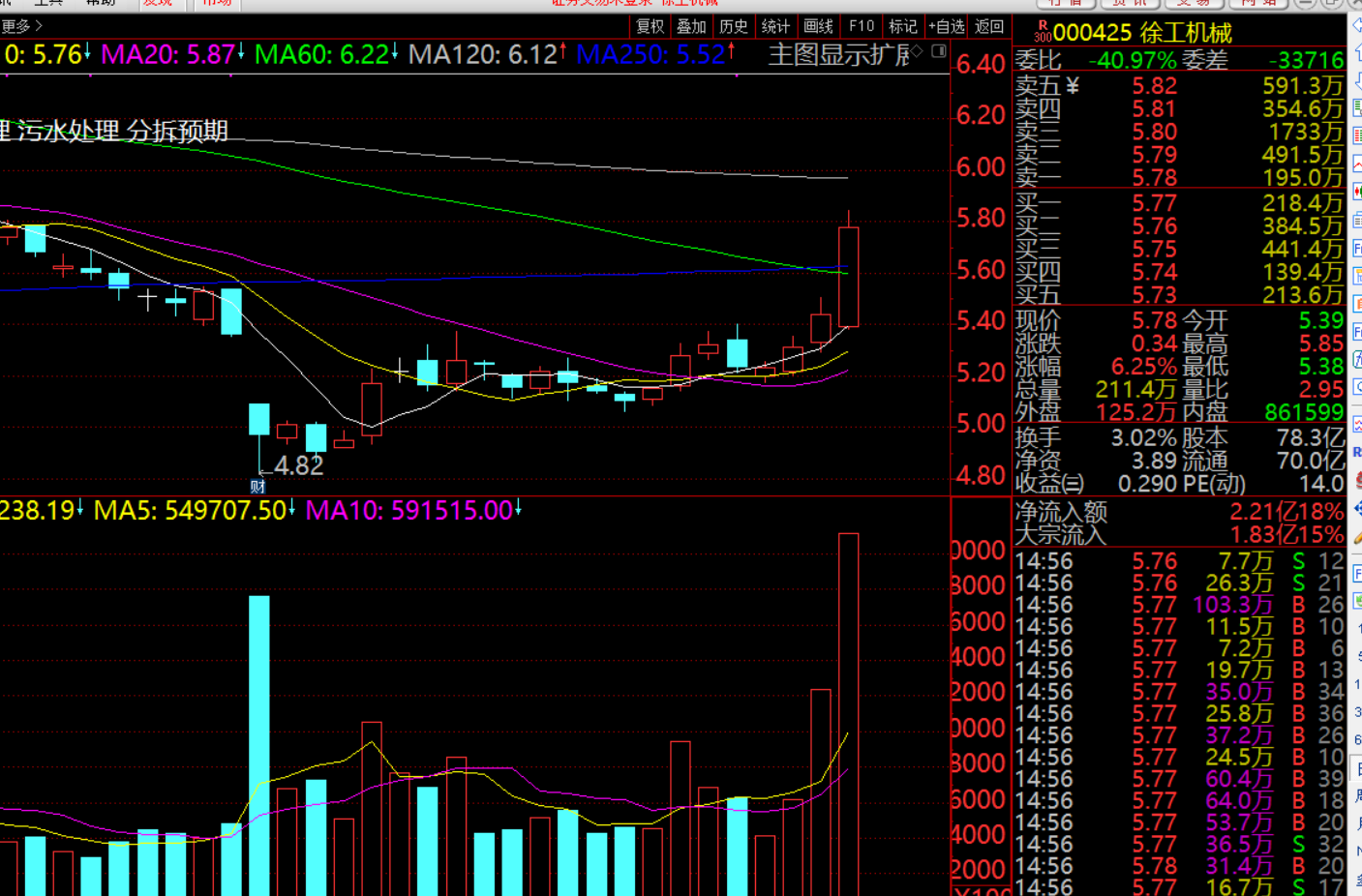Image resolution: width=1362 pixels, height=896 pixels.
Task: Click the 今开 5.39 opening price
Action: click(x=1321, y=320)
